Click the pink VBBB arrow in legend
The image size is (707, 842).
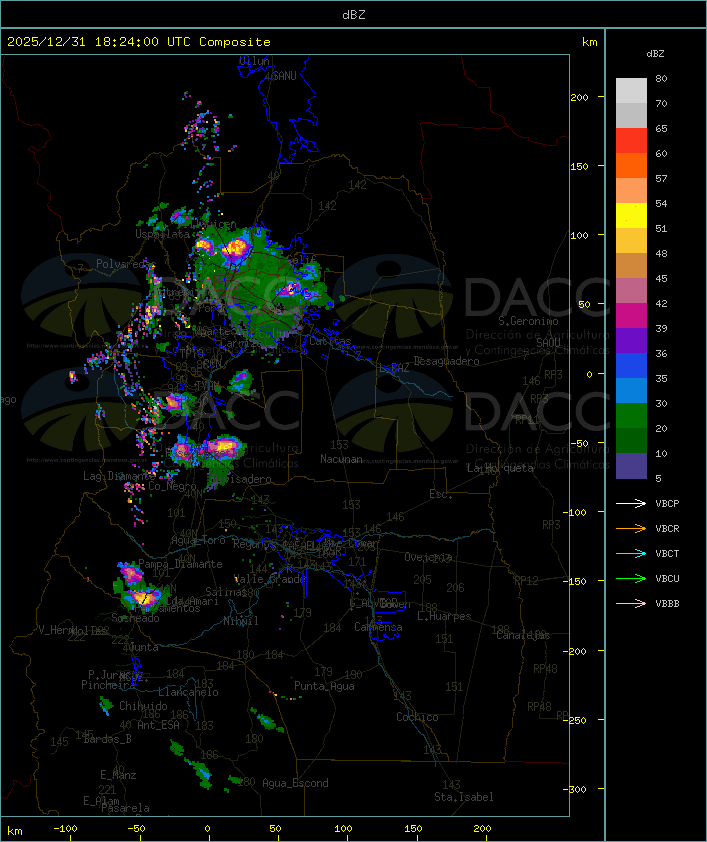[631, 604]
